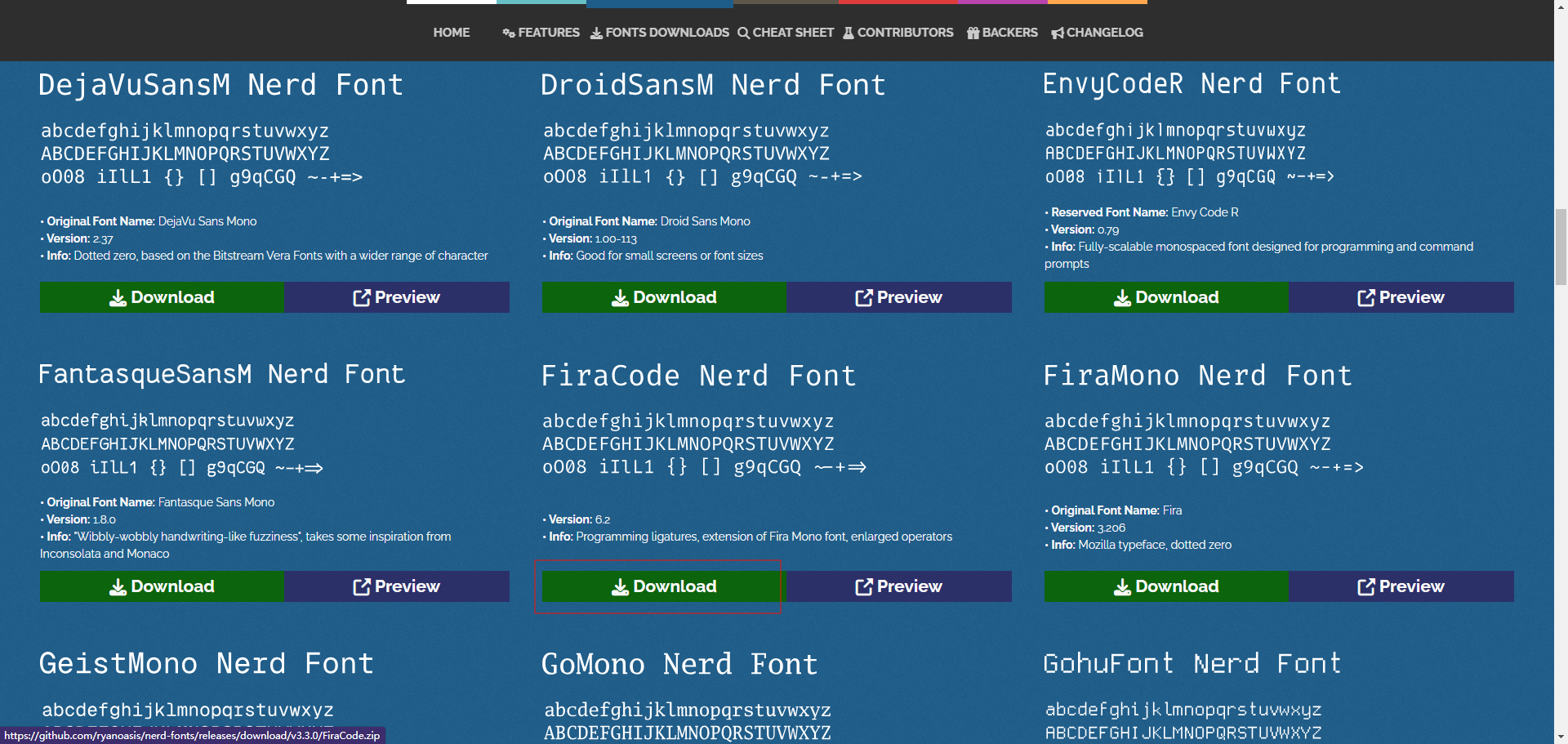The height and width of the screenshot is (744, 1568).
Task: Download the FiraCode Nerd Font
Action: coord(663,586)
